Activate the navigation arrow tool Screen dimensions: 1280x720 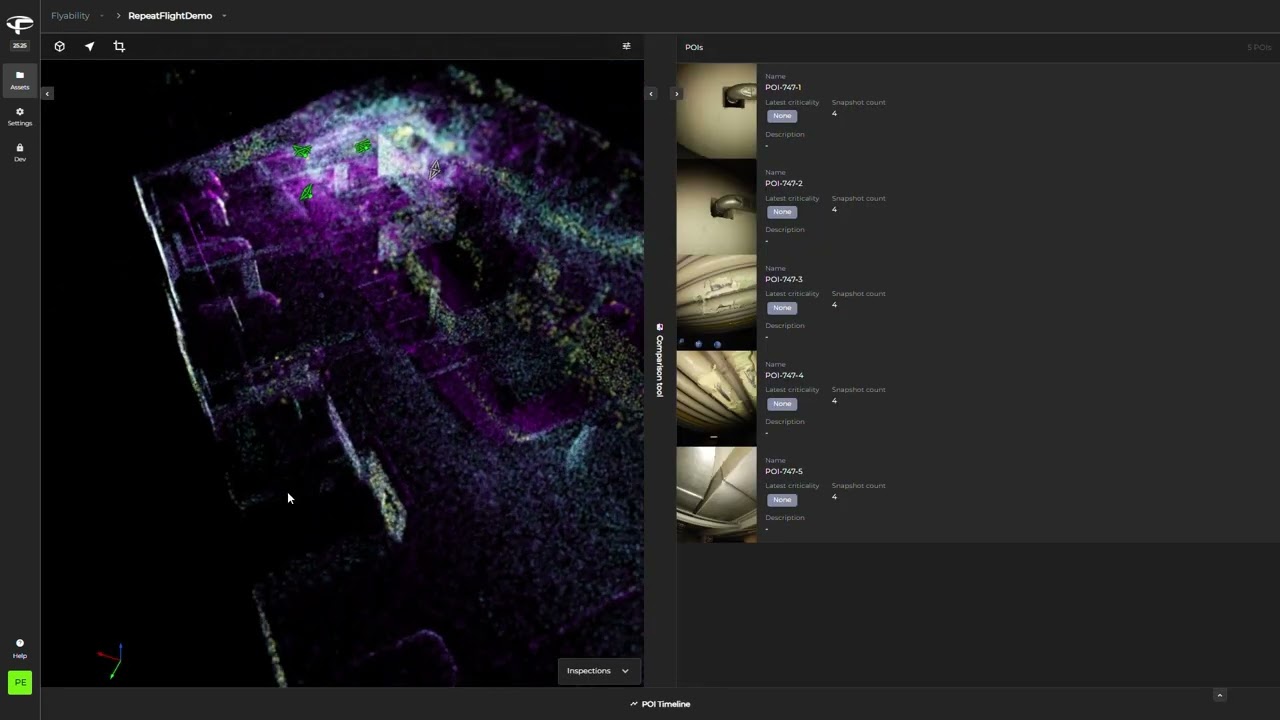coord(89,46)
